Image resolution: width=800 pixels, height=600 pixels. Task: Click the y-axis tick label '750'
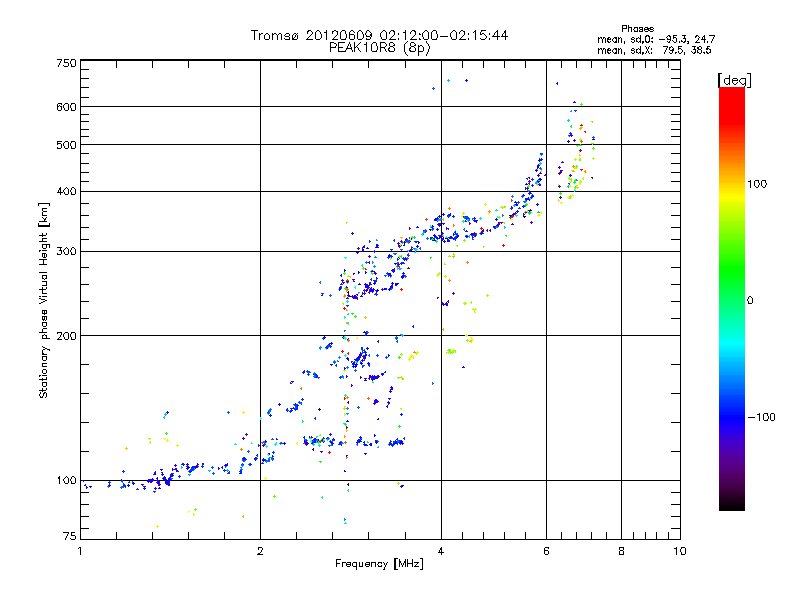click(x=66, y=63)
